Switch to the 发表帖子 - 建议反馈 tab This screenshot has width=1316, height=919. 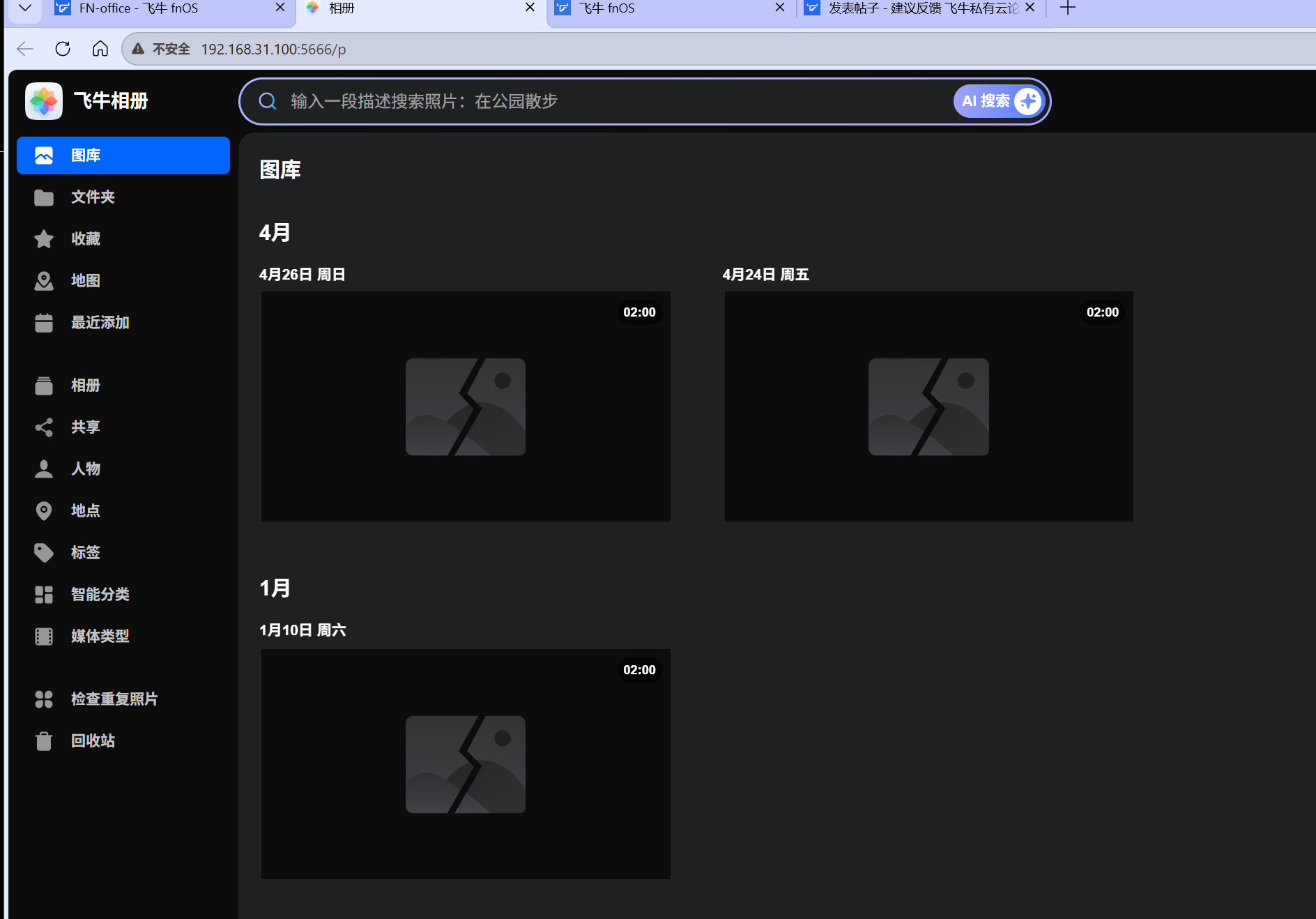tap(921, 10)
